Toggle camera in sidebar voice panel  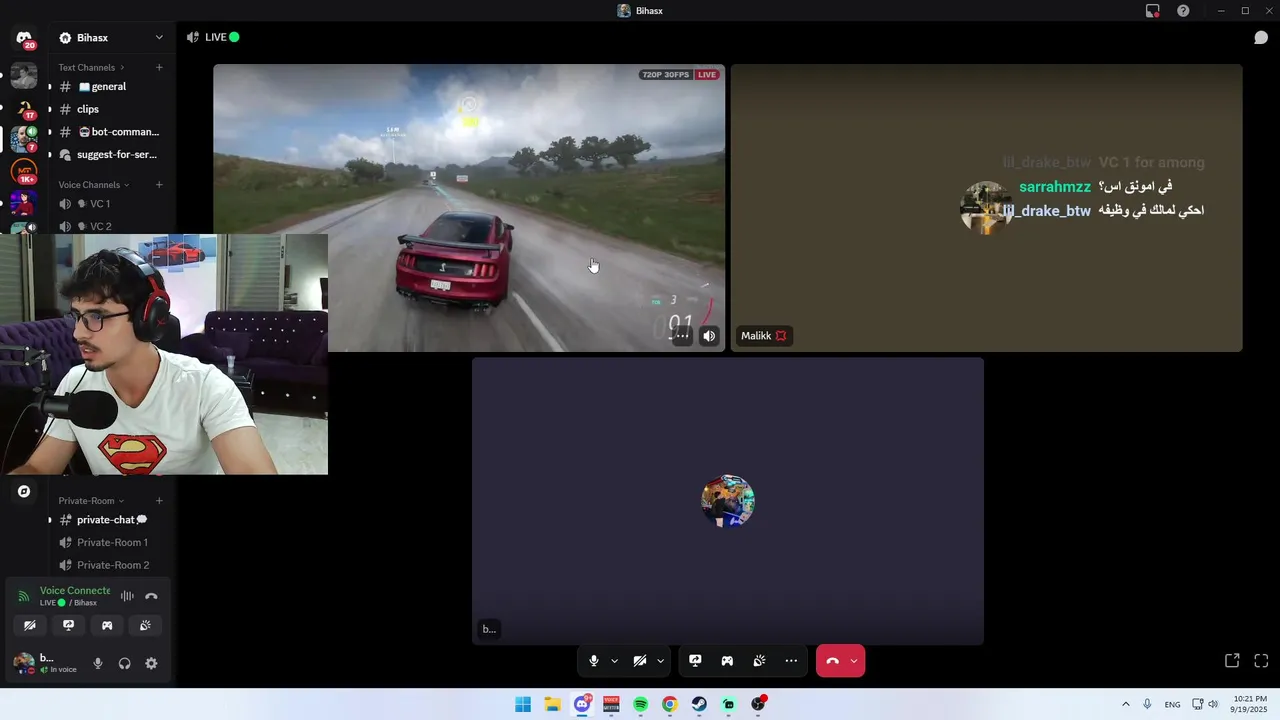(30, 625)
